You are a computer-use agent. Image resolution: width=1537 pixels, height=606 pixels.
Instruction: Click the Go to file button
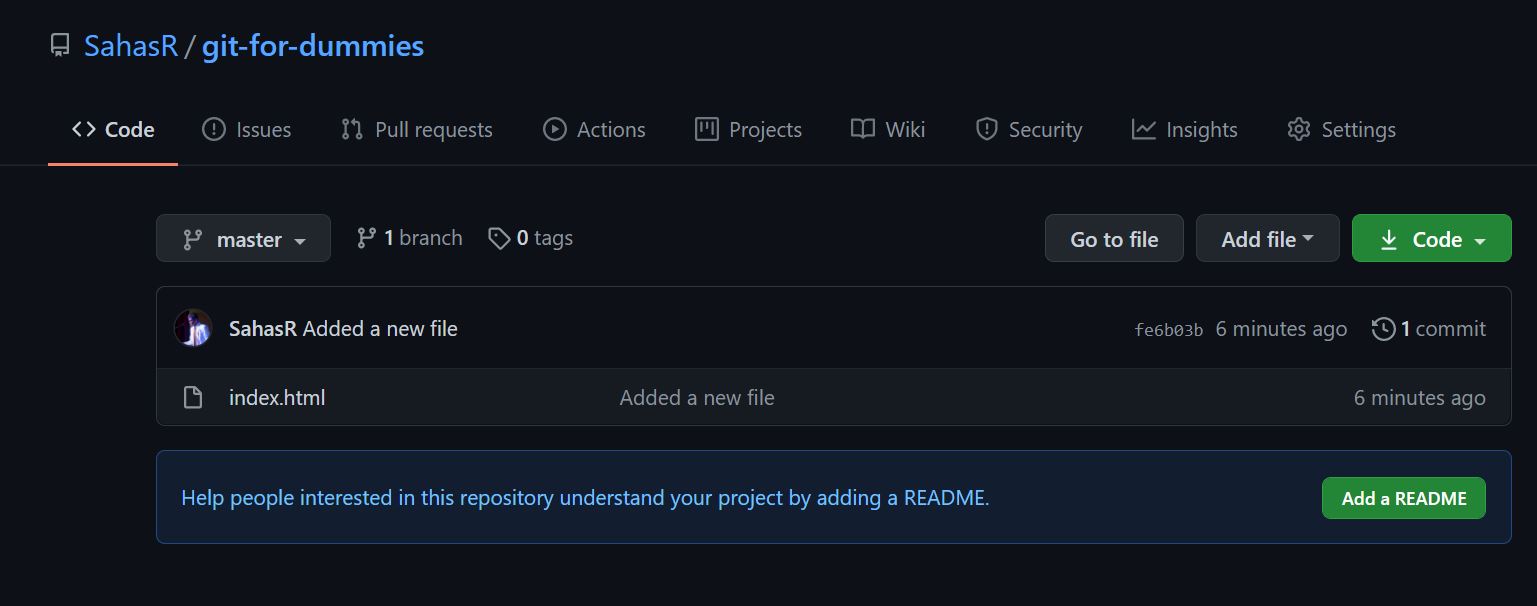pyautogui.click(x=1114, y=239)
